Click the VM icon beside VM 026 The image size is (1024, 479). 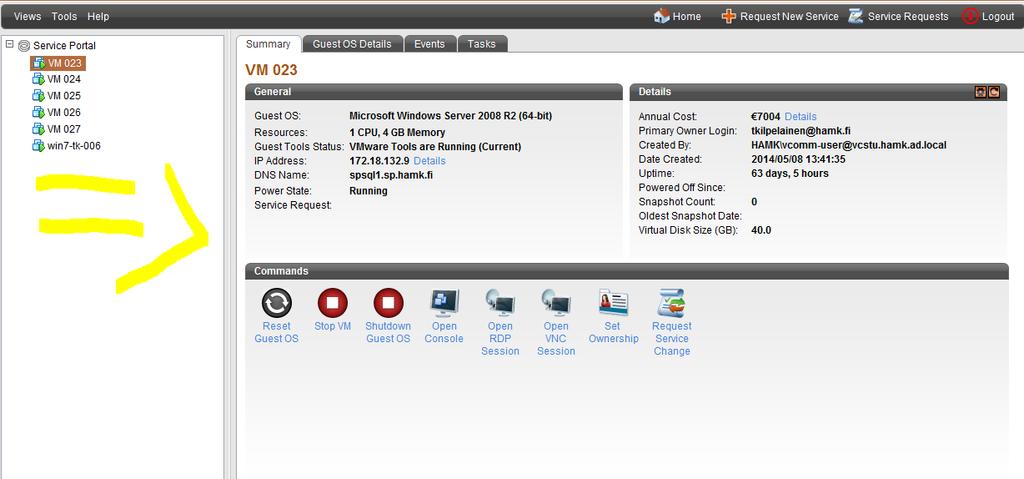coord(38,112)
